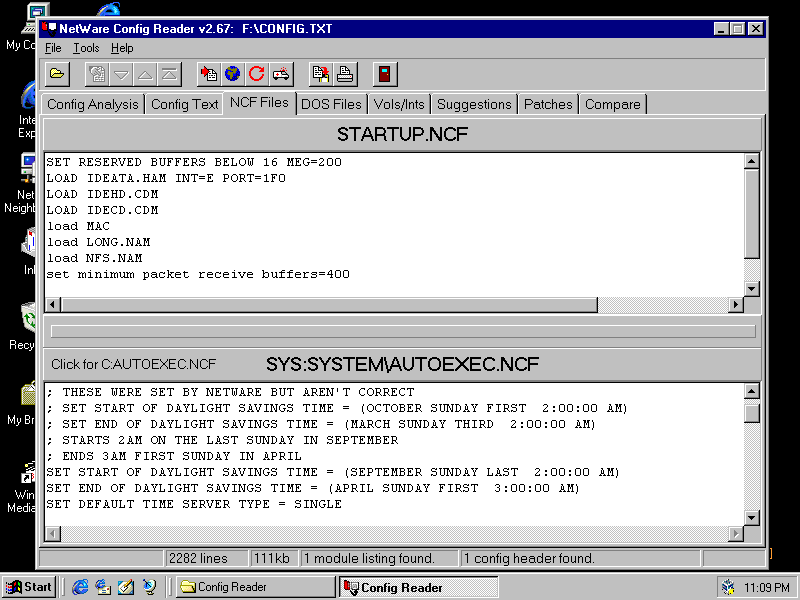This screenshot has width=800, height=600.
Task: Click the active Config Reader app taskbar button
Action: pos(418,587)
